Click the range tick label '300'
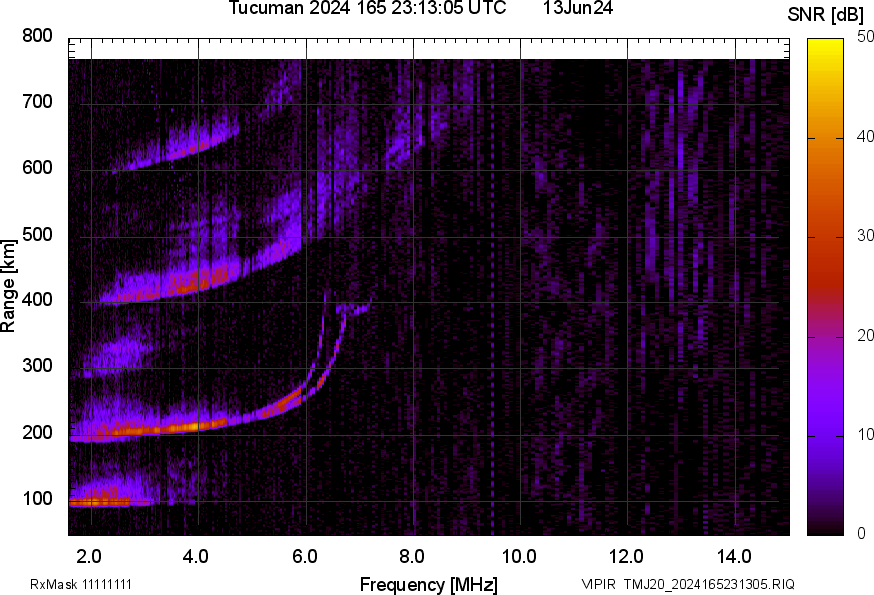The image size is (874, 595). click(37, 366)
